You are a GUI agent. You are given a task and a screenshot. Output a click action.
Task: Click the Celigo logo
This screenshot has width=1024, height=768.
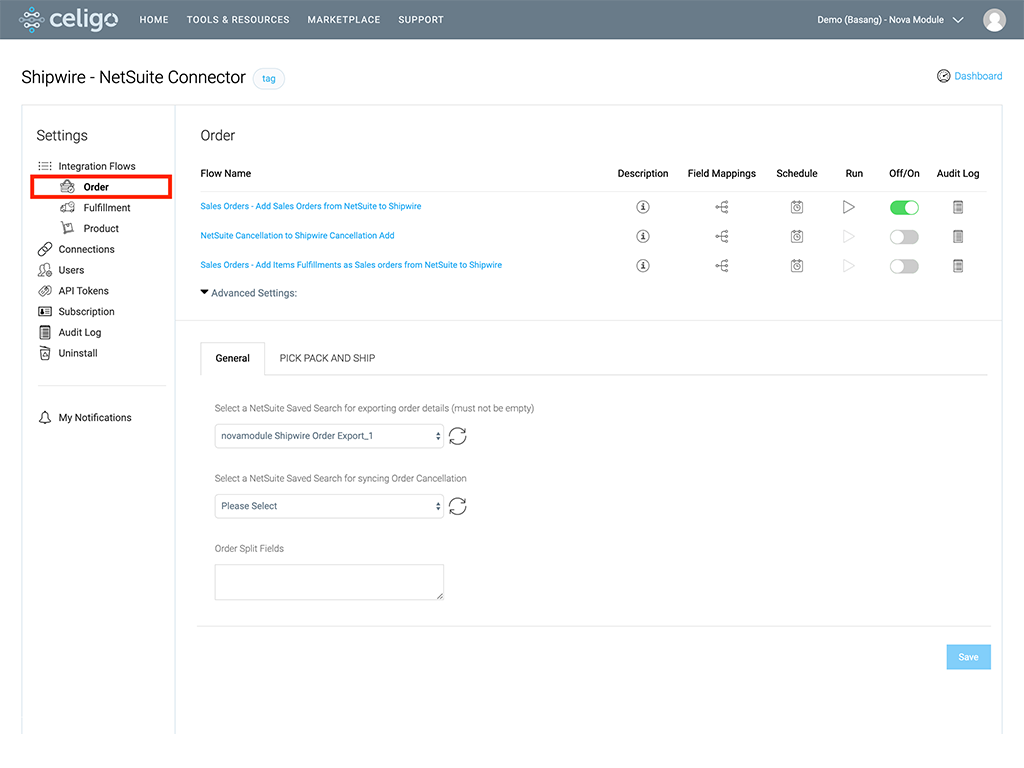(69, 20)
